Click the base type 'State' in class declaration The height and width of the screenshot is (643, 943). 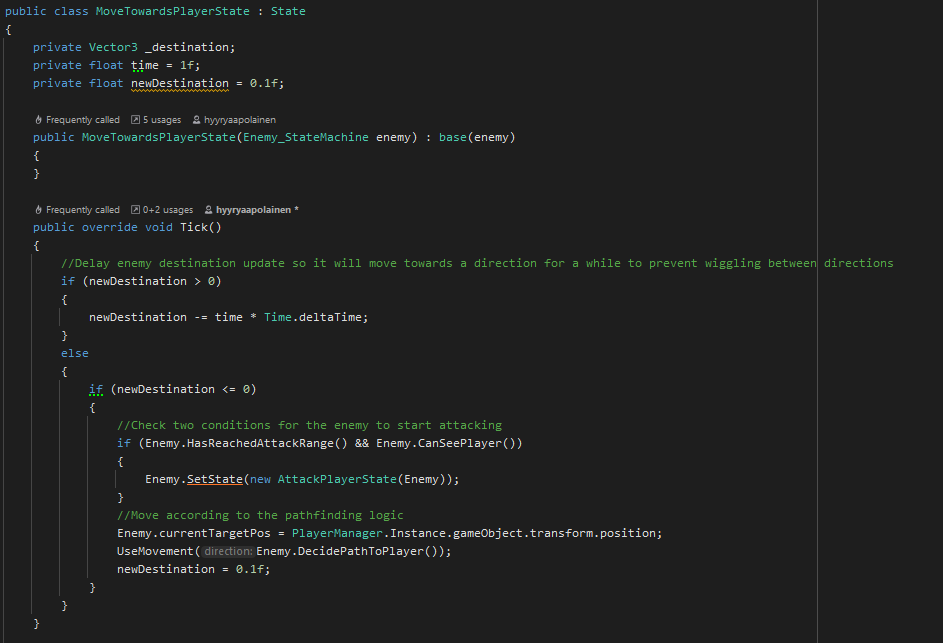pos(287,11)
